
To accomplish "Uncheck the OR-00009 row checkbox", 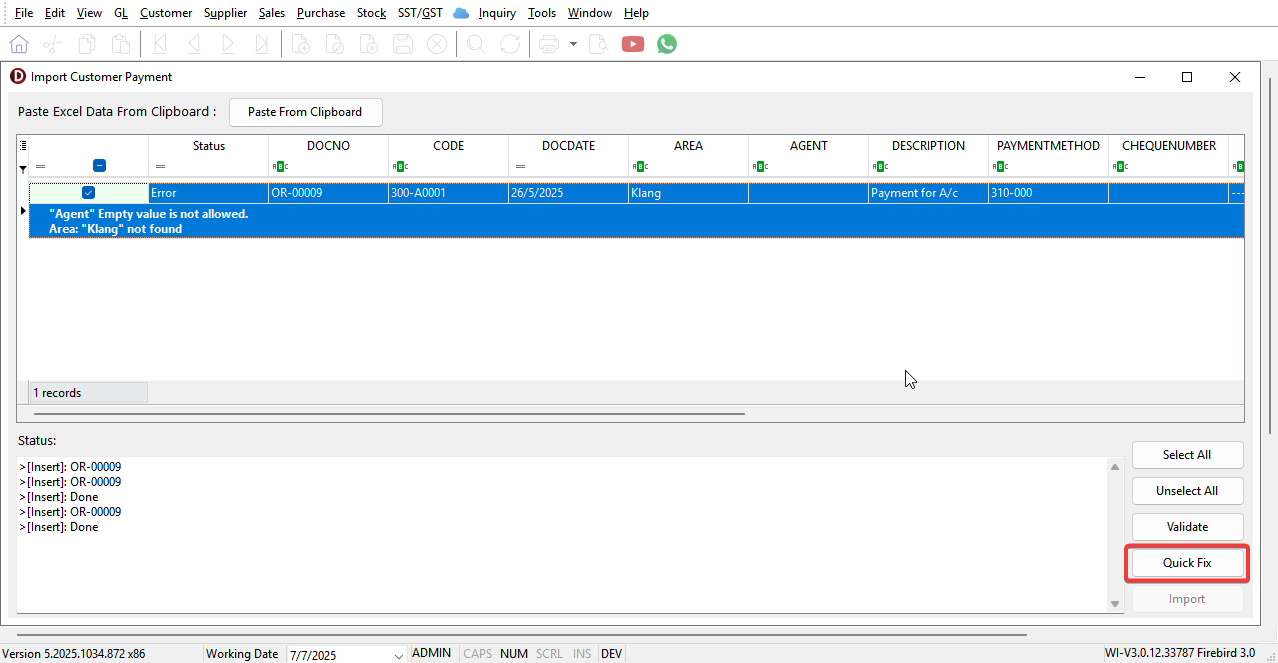I will point(88,193).
